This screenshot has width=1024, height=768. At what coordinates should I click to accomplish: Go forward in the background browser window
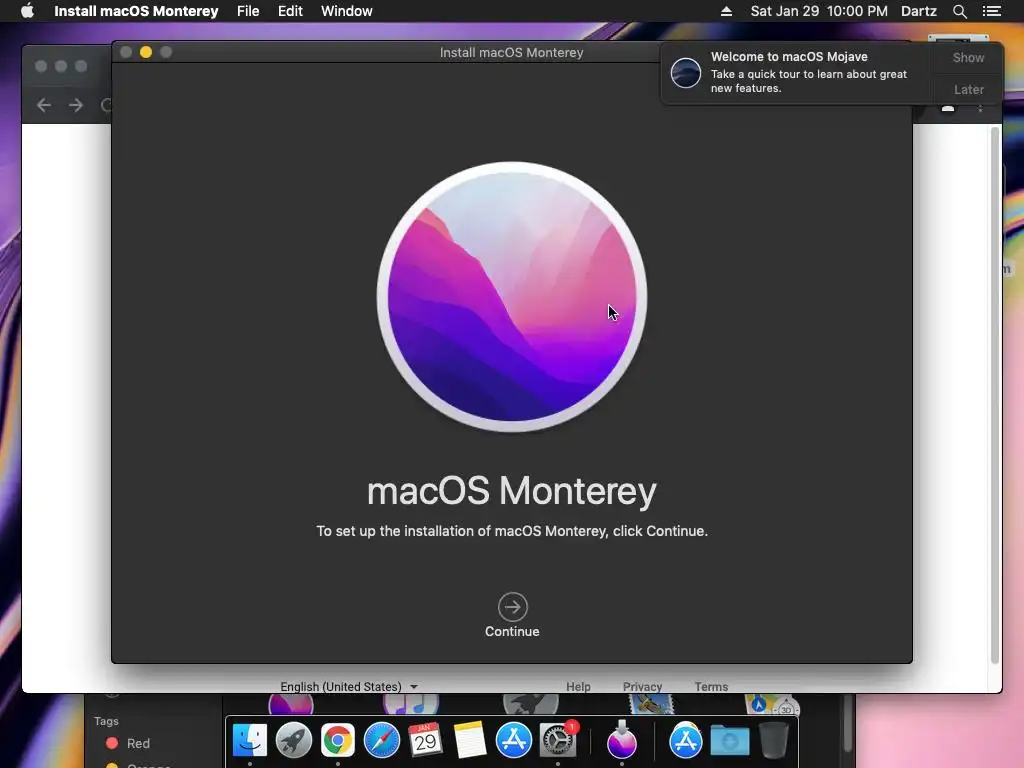(76, 104)
